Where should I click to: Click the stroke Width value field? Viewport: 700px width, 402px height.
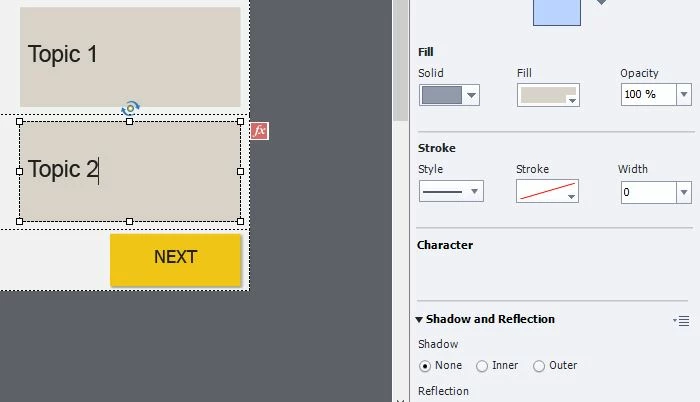pos(648,193)
